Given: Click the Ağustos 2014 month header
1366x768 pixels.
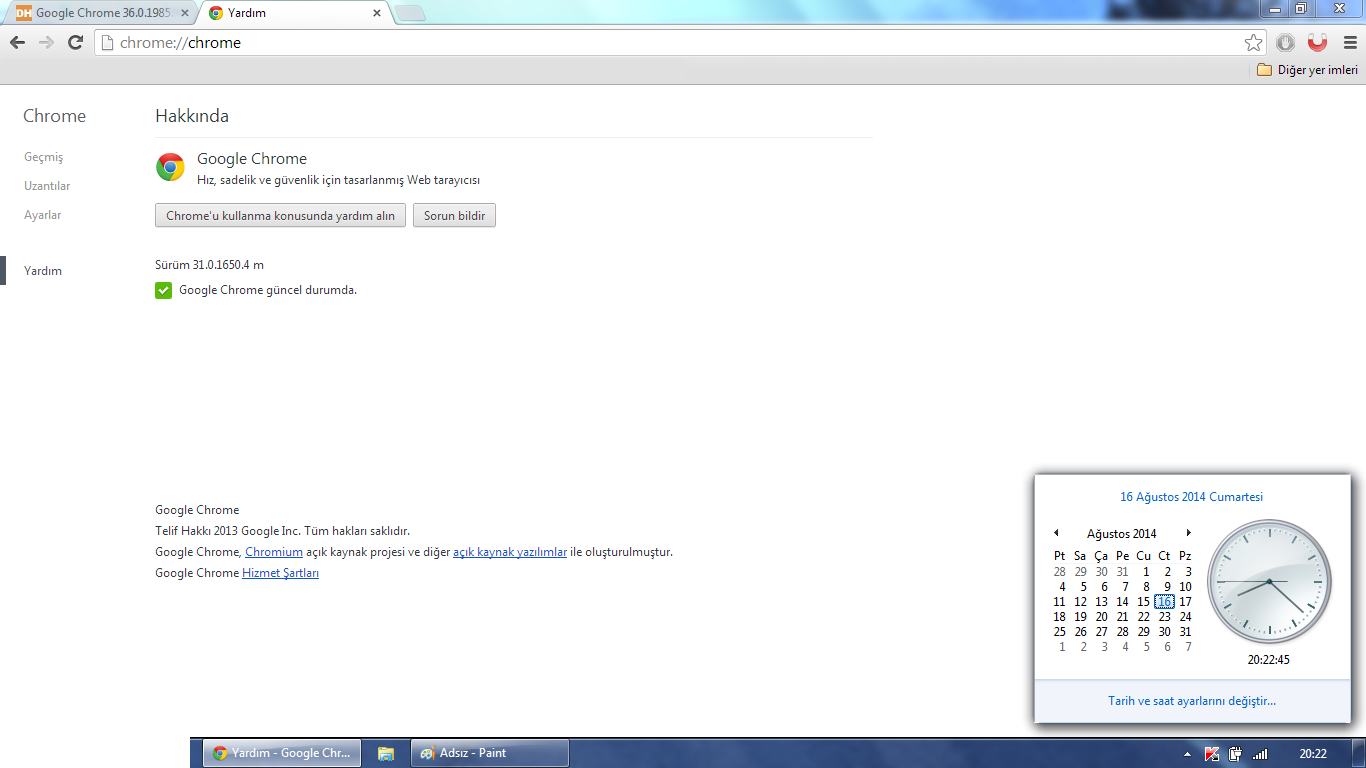Looking at the screenshot, I should click(1122, 534).
